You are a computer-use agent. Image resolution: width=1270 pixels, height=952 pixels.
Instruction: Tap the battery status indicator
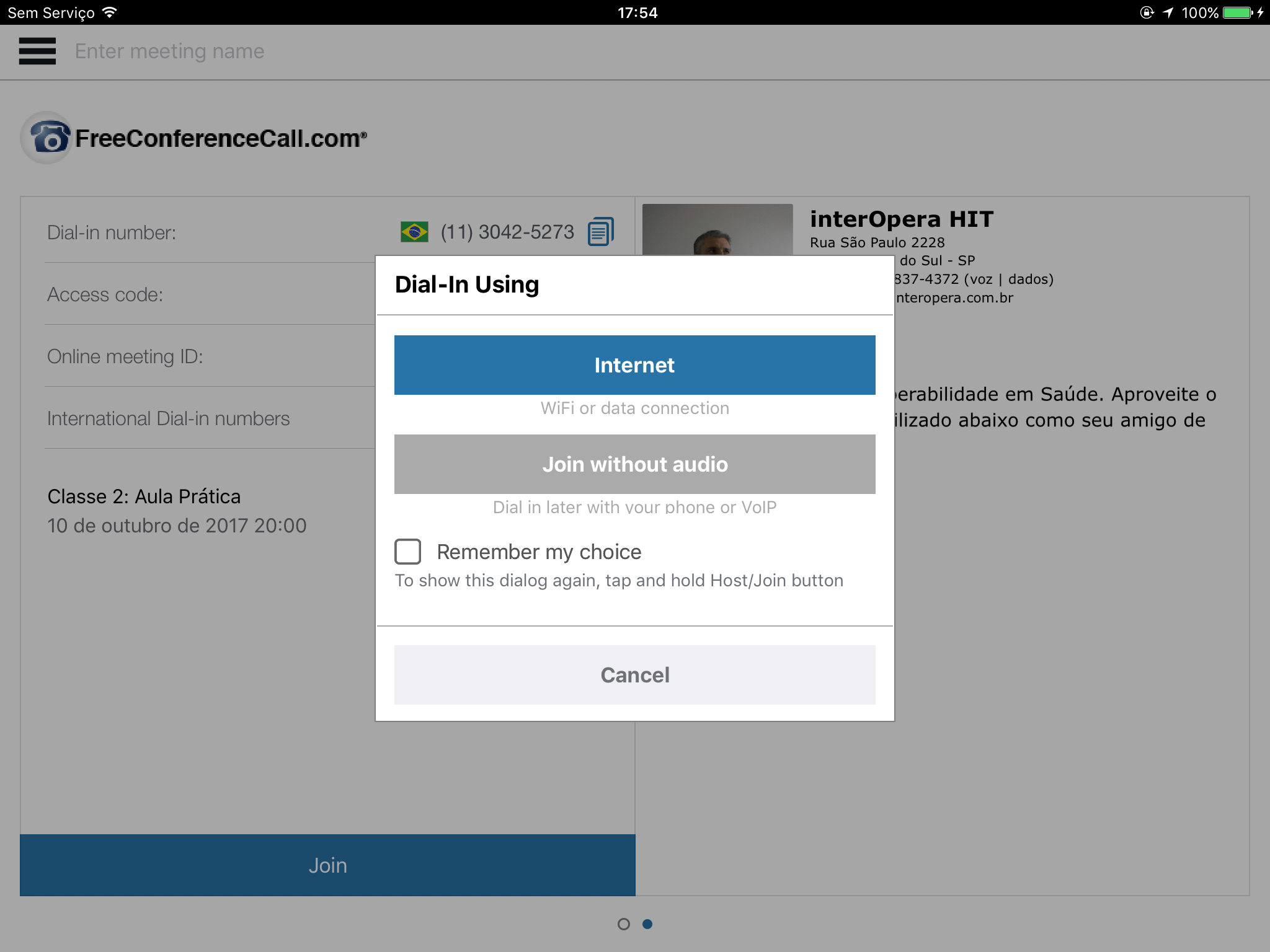click(x=1238, y=12)
